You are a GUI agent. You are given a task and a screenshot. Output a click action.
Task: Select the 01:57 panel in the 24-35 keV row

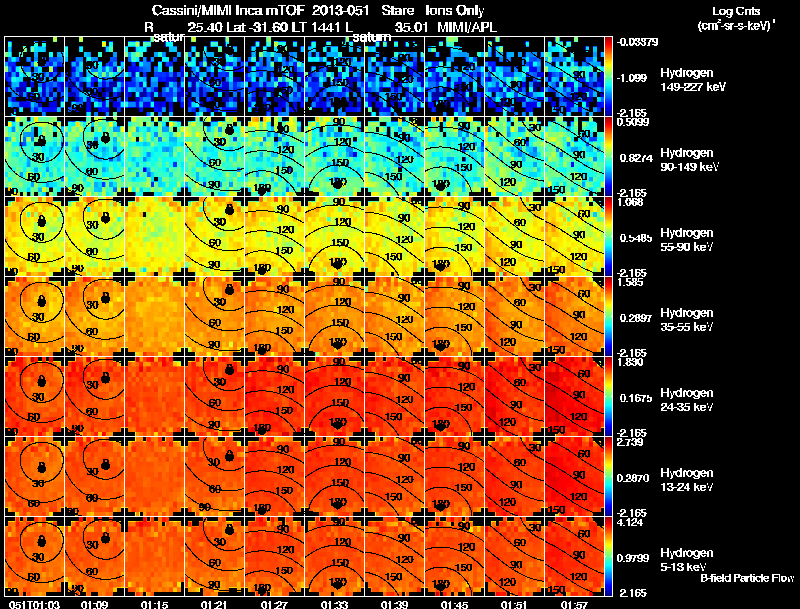[574, 397]
